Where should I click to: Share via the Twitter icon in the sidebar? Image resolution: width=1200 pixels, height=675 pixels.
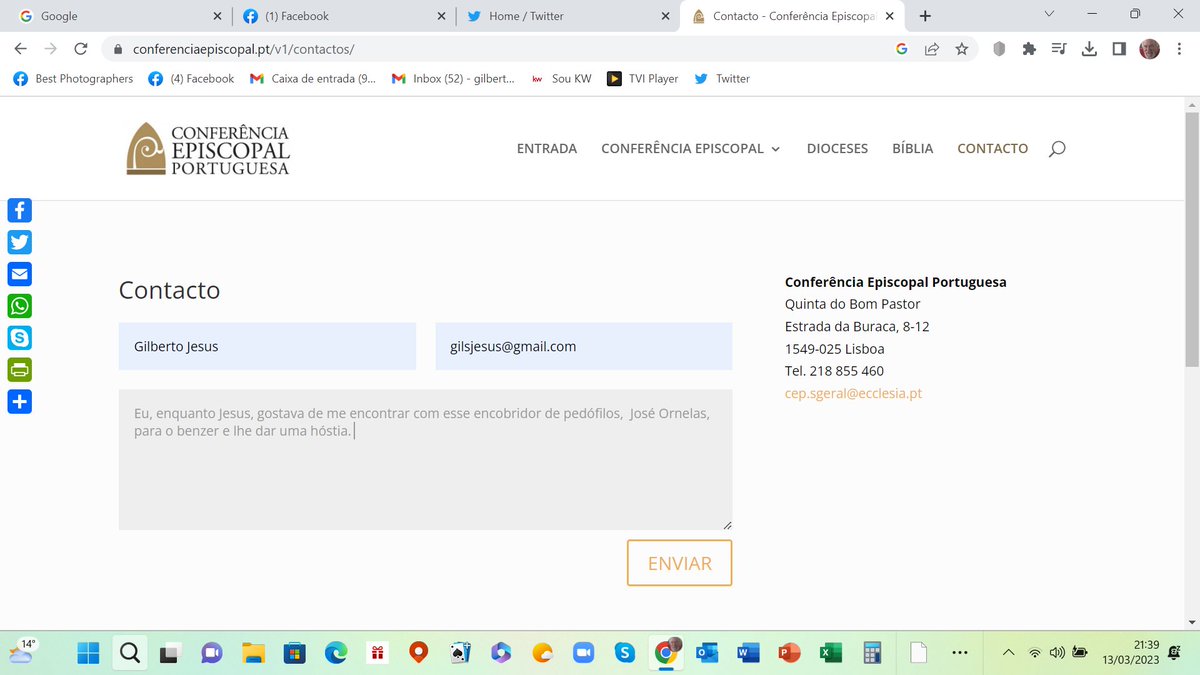click(19, 242)
